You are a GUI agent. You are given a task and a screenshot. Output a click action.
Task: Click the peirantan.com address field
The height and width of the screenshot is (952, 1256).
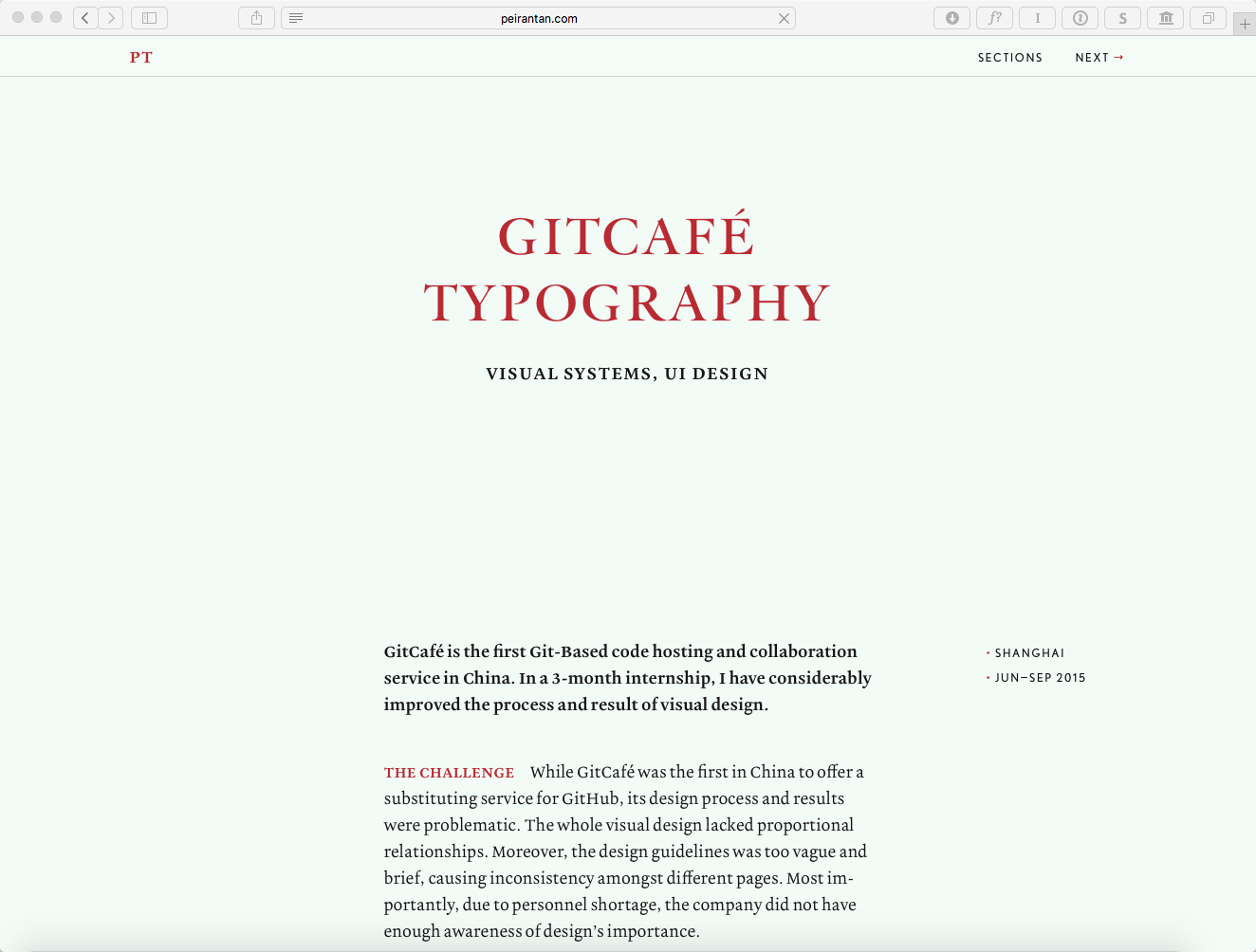click(x=539, y=18)
